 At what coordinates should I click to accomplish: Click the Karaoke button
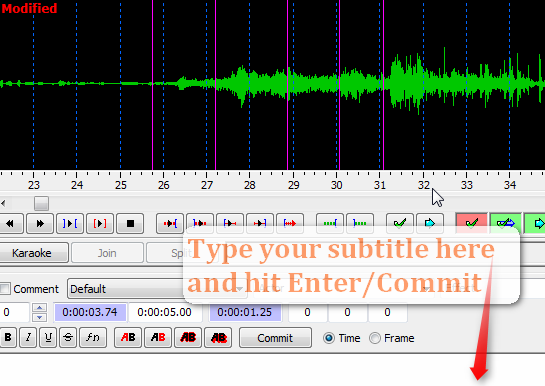(x=33, y=253)
